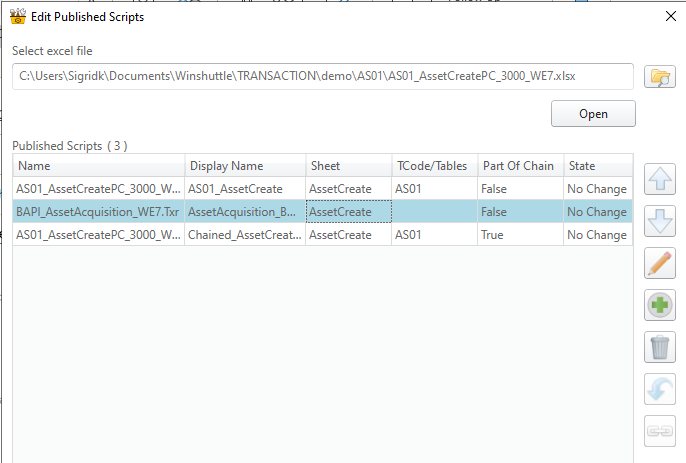This screenshot has width=686, height=463.
Task: Move selected script down with arrow icon
Action: tap(660, 221)
